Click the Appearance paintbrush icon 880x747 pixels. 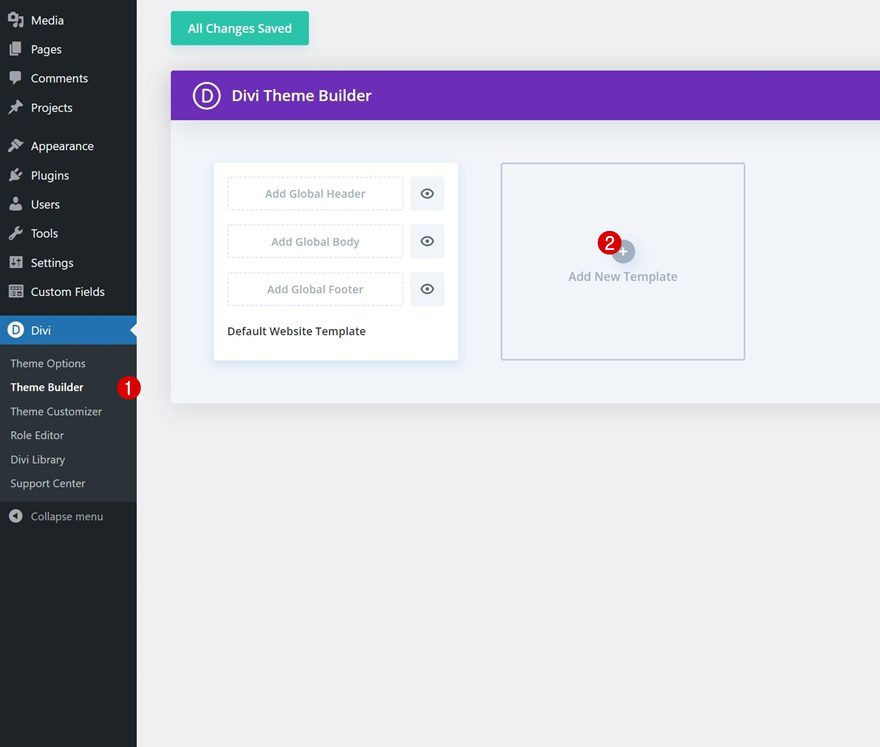tap(16, 146)
